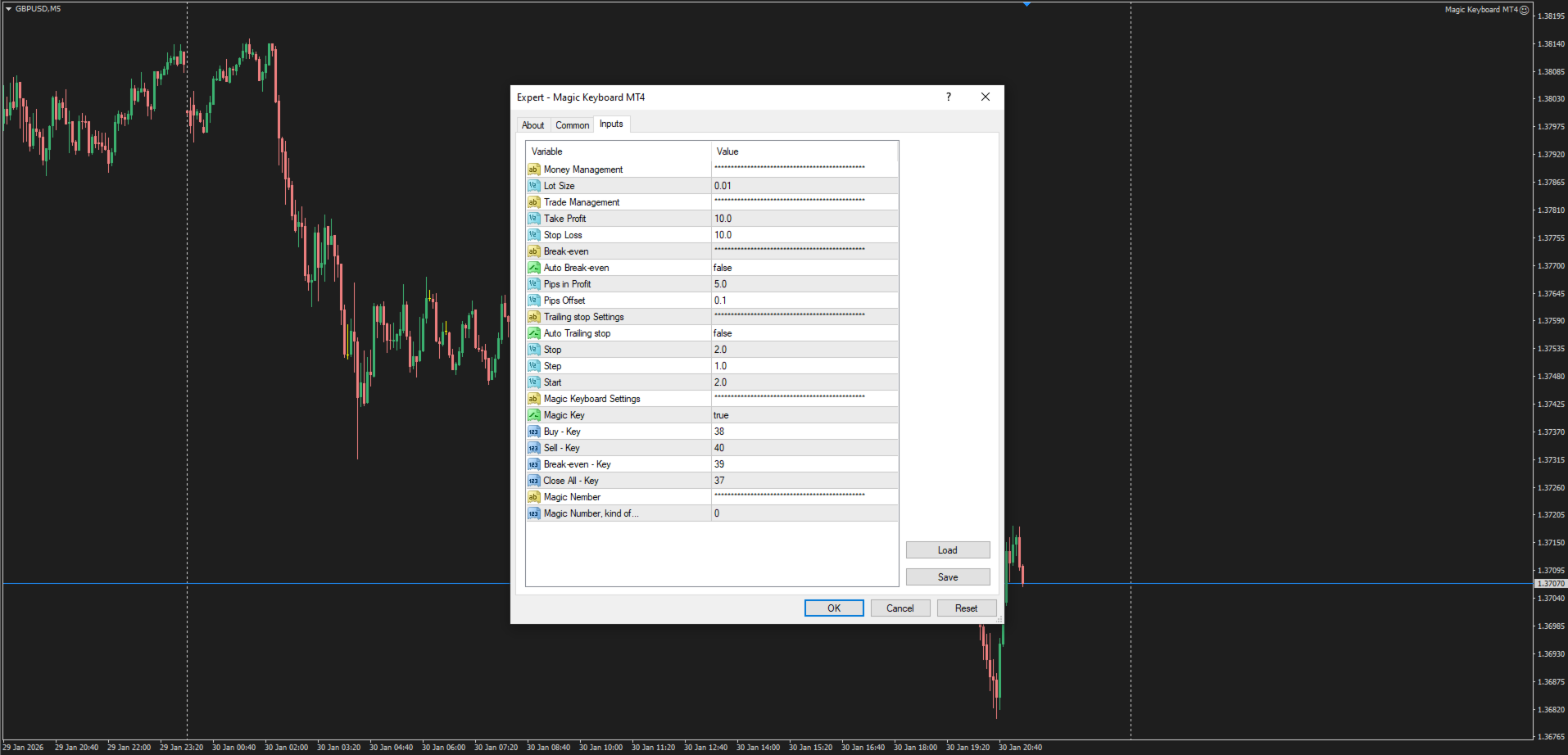Click the string icon beside the Break-even header
This screenshot has height=755, width=1568.
533,251
